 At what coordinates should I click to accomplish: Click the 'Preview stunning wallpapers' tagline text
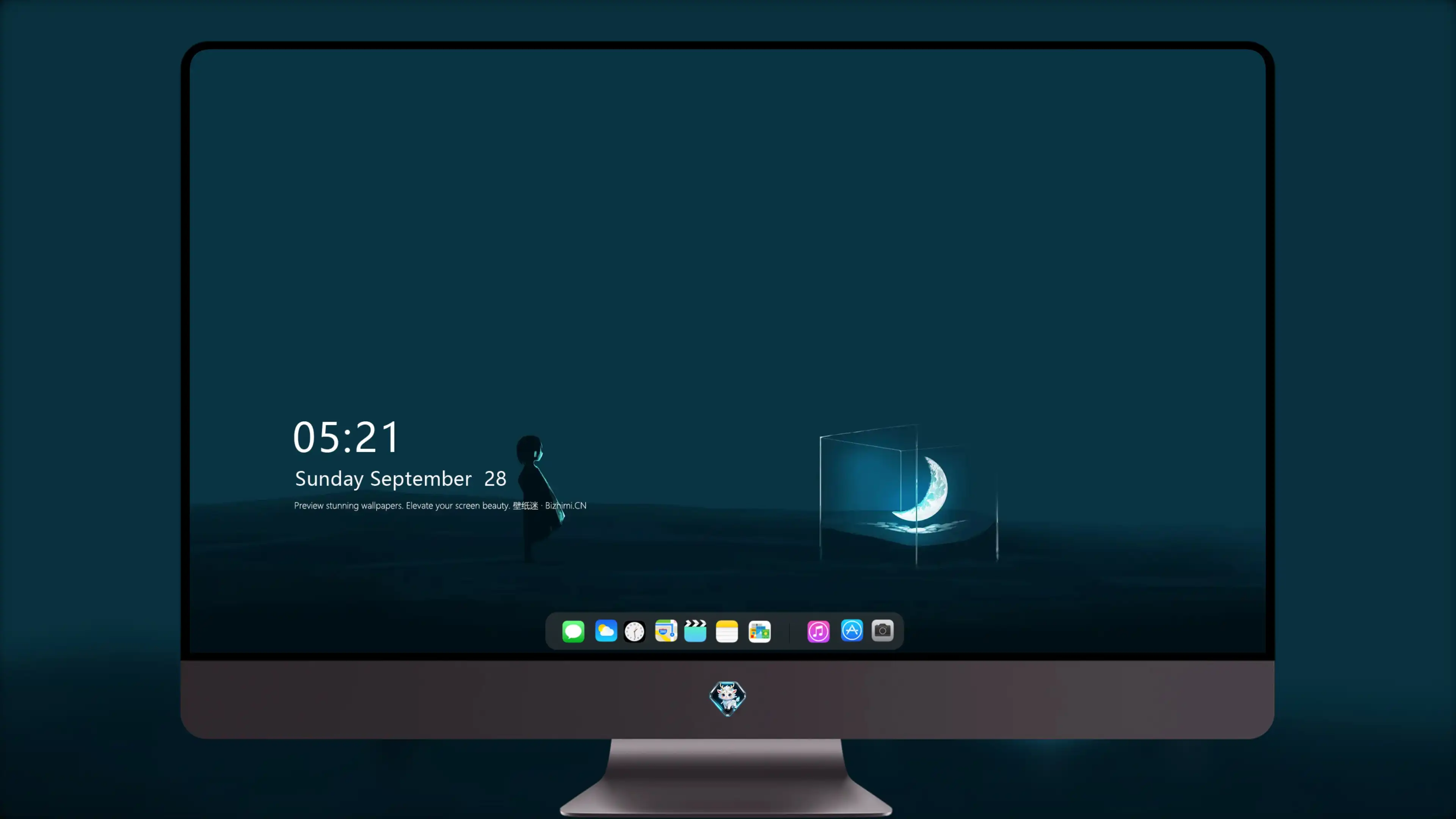click(440, 505)
